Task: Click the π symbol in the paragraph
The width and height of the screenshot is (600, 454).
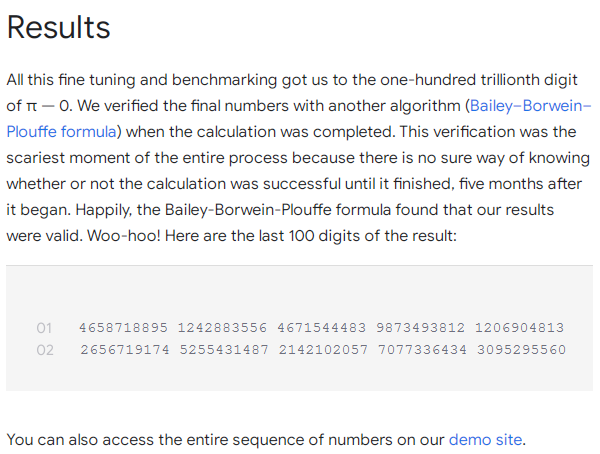Action: pos(30,105)
